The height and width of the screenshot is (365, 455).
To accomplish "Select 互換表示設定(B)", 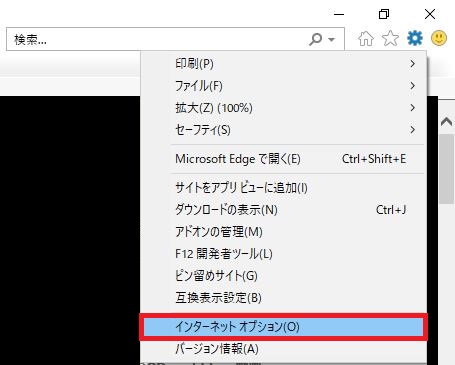I will pos(283,298).
